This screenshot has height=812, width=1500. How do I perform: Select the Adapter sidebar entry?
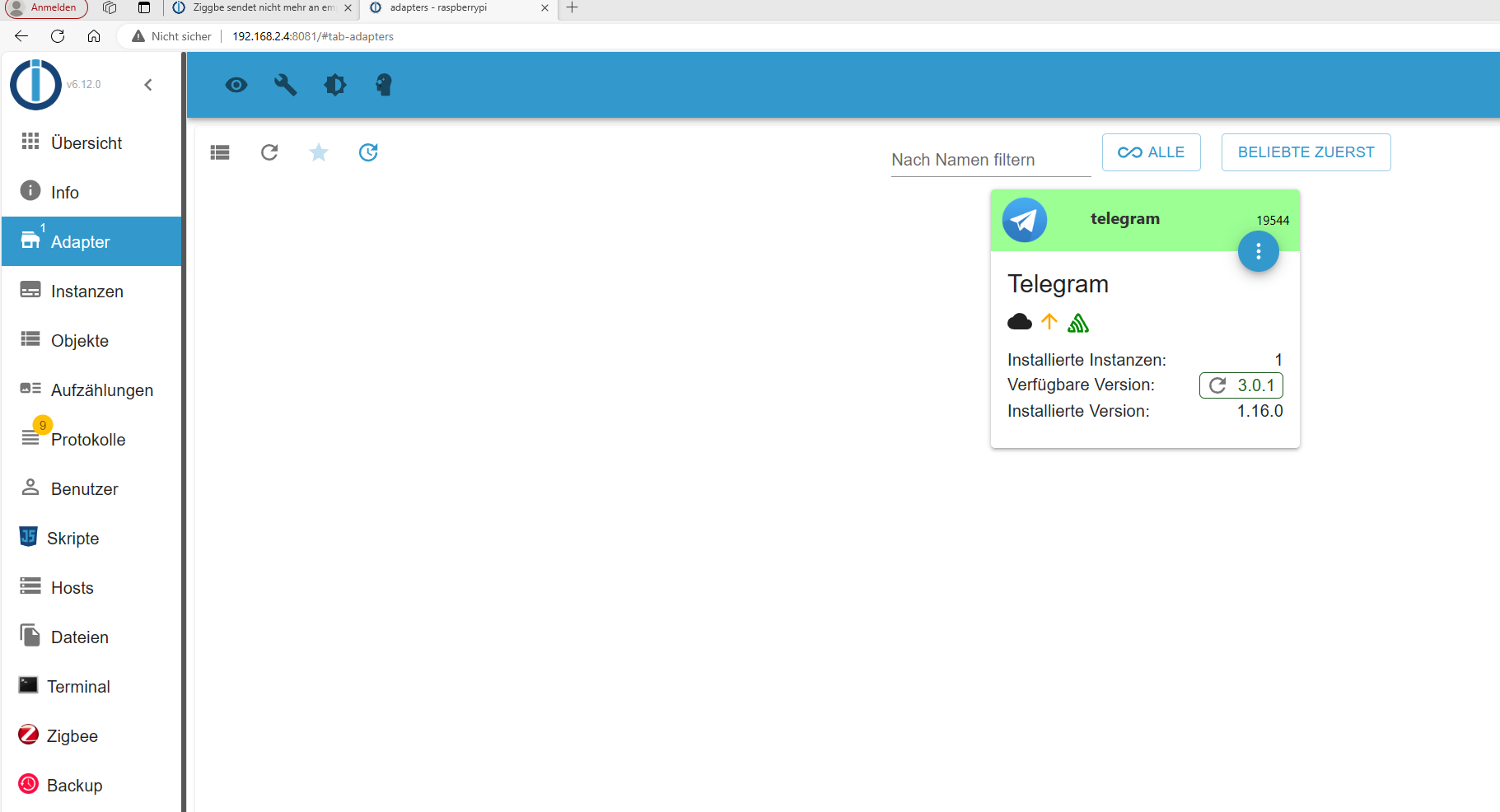click(x=91, y=241)
